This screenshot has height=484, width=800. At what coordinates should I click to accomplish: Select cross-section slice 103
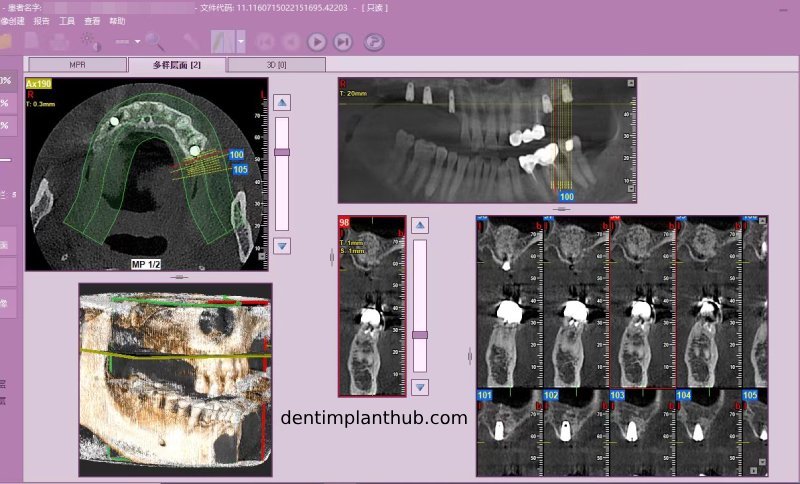coord(617,395)
